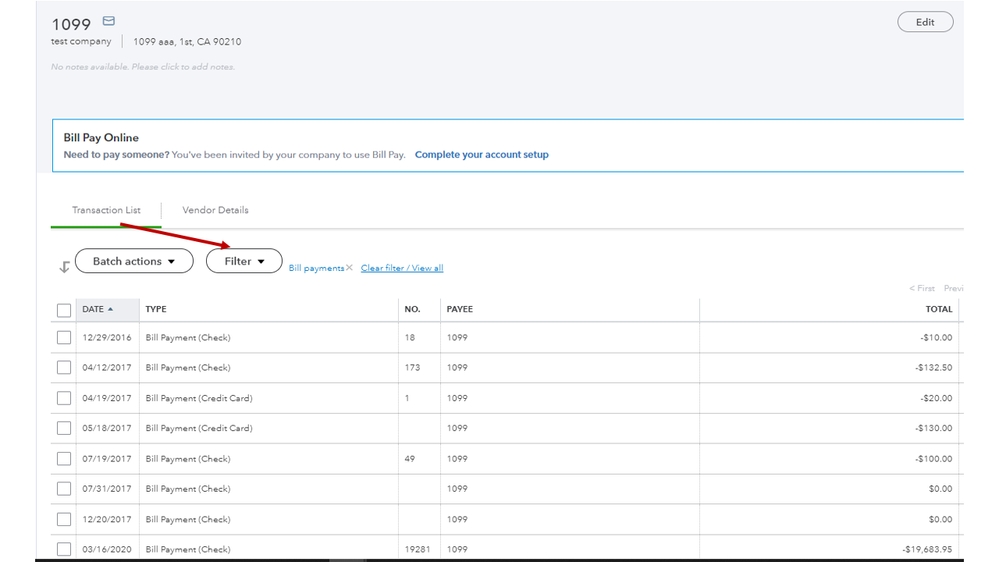Select the Transaction List tab

[106, 210]
